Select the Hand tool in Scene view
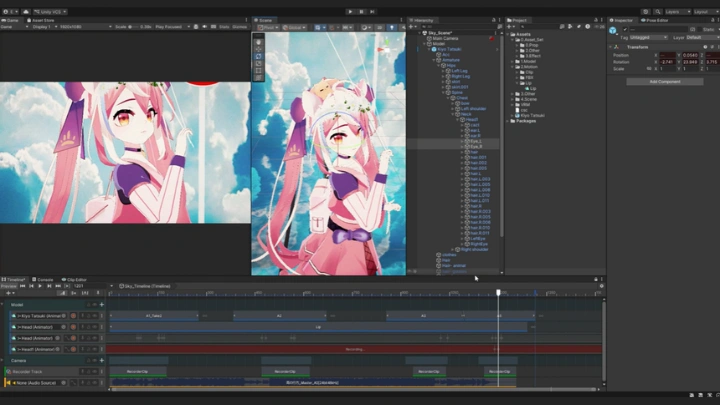 [259, 42]
